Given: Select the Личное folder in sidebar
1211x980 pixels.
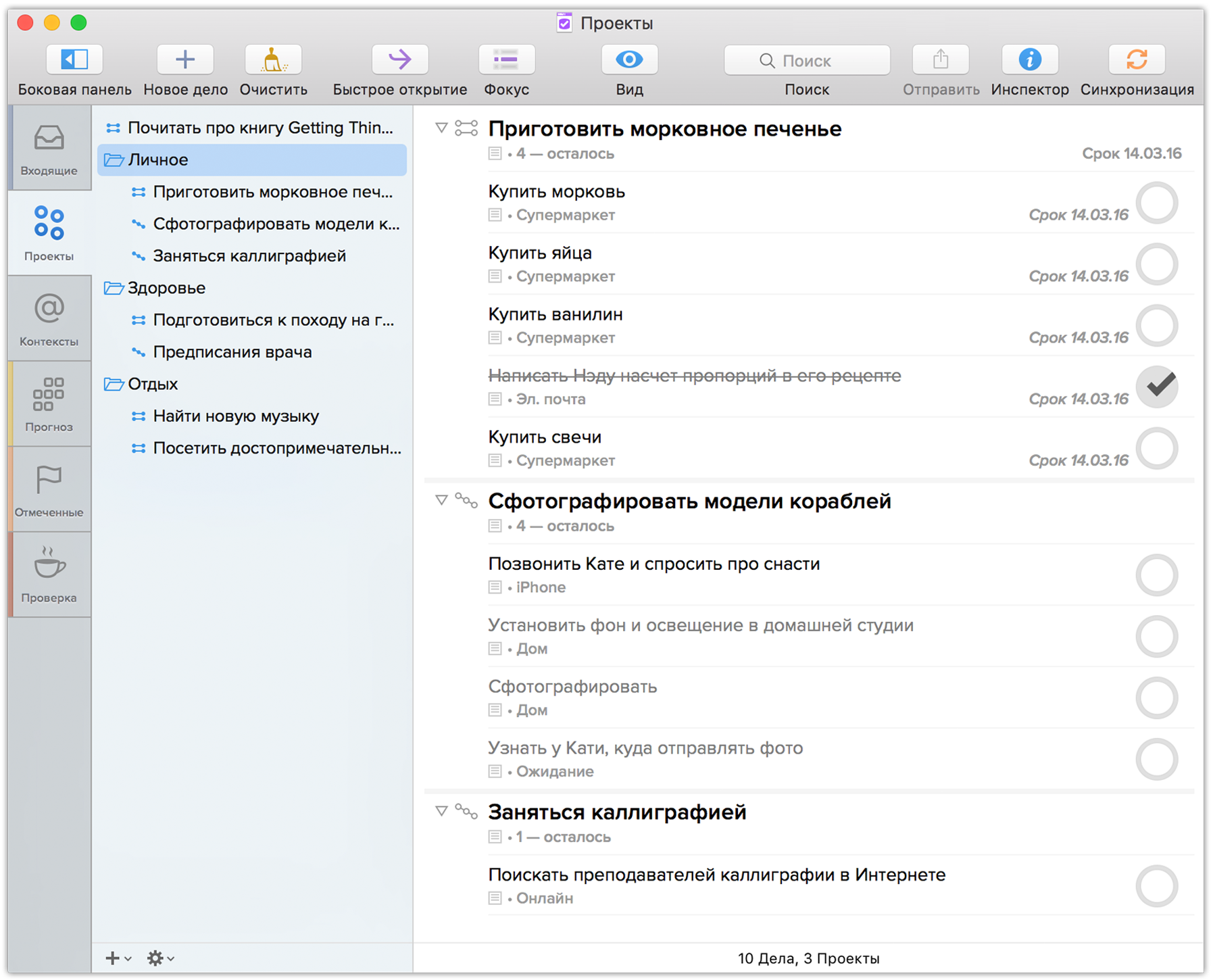Looking at the screenshot, I should click(252, 160).
